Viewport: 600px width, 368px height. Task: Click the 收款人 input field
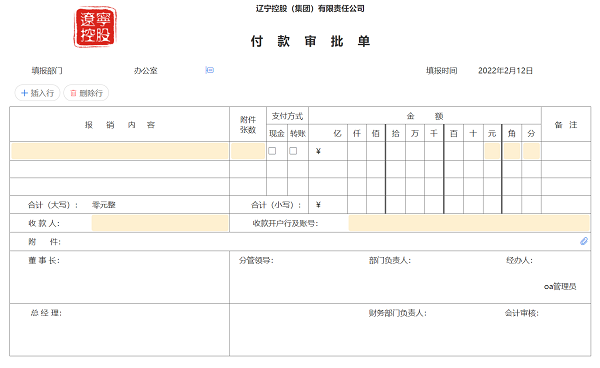[x=160, y=223]
